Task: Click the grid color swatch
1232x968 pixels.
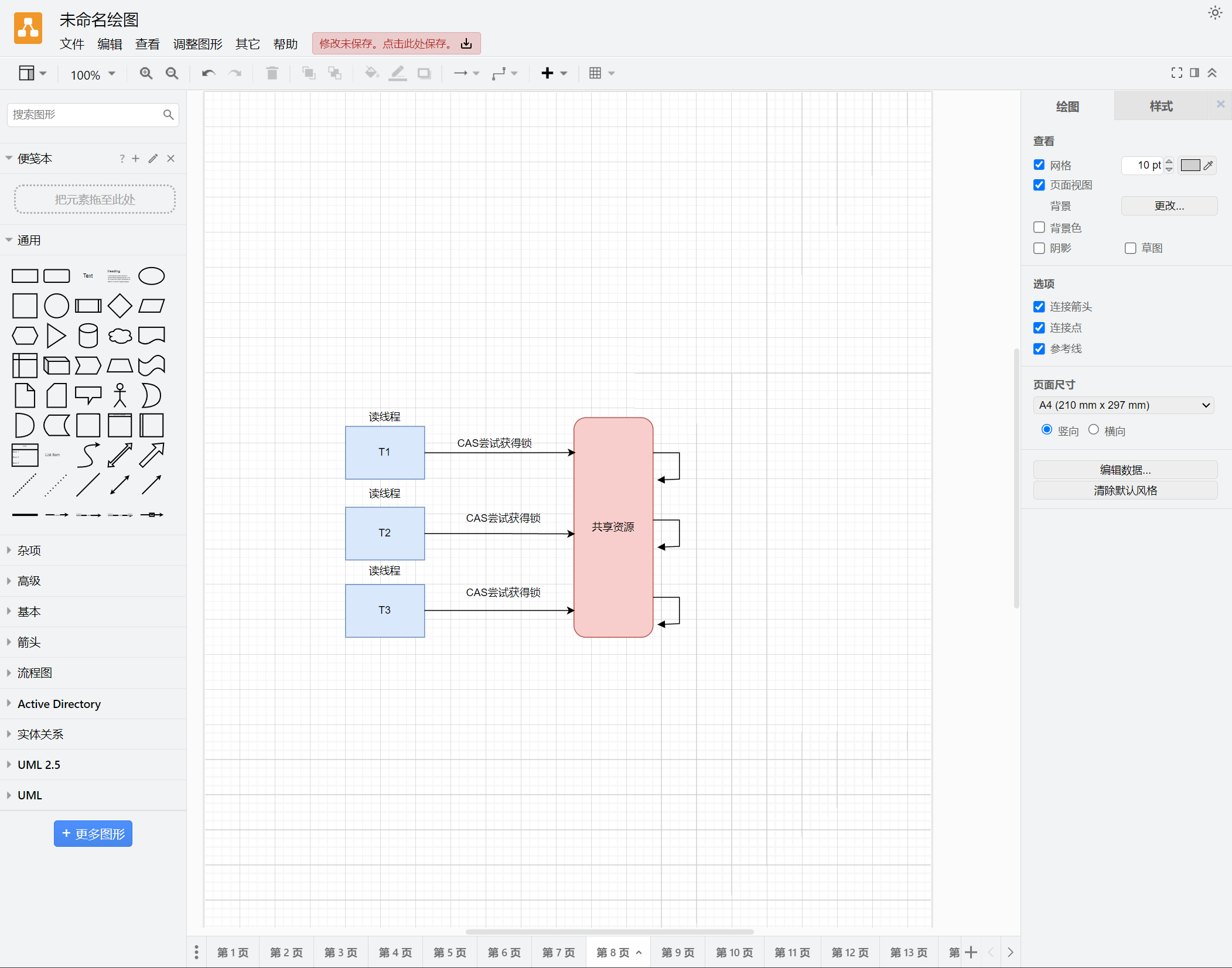Action: click(1190, 165)
